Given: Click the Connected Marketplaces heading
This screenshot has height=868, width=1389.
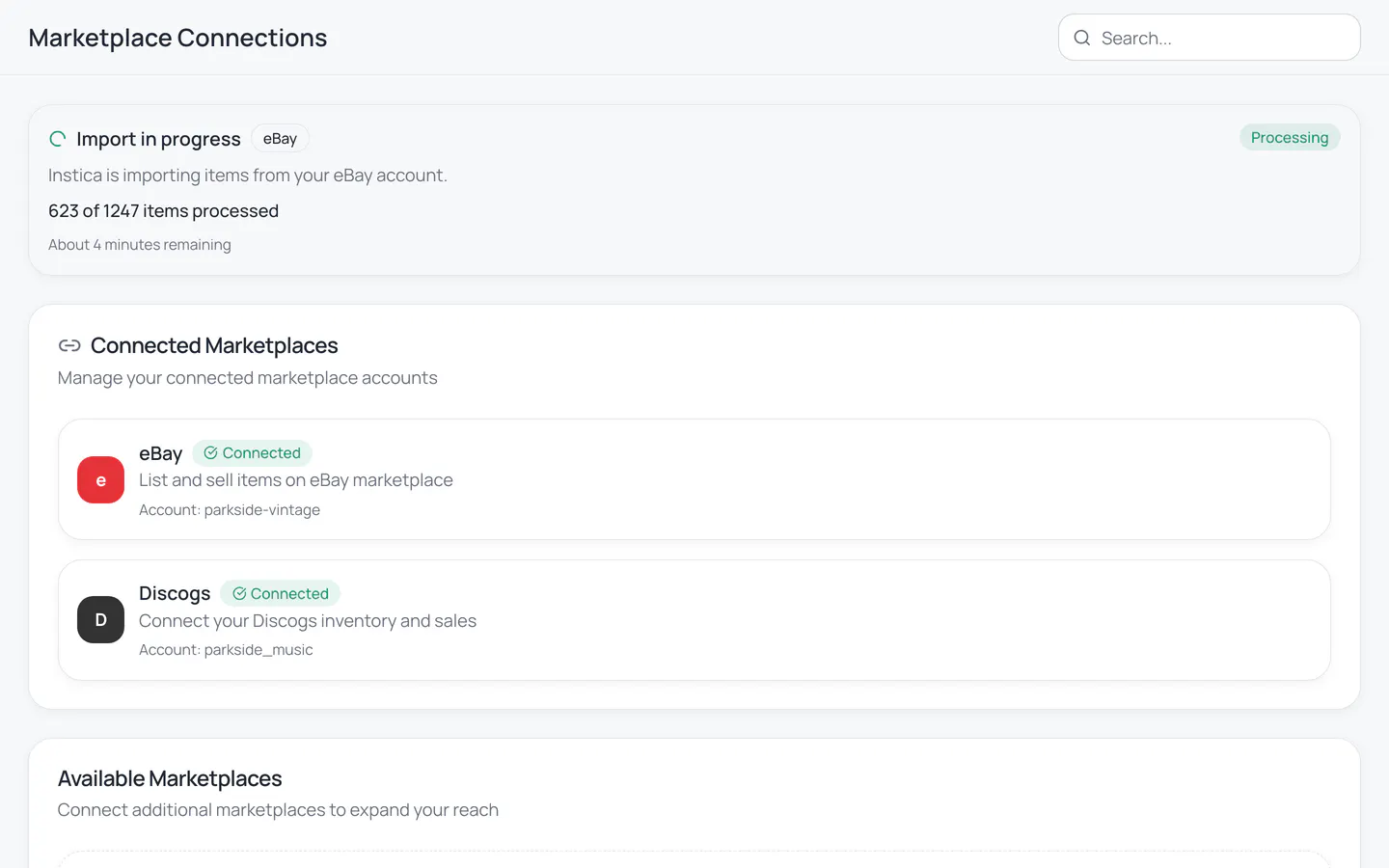Looking at the screenshot, I should [x=214, y=345].
